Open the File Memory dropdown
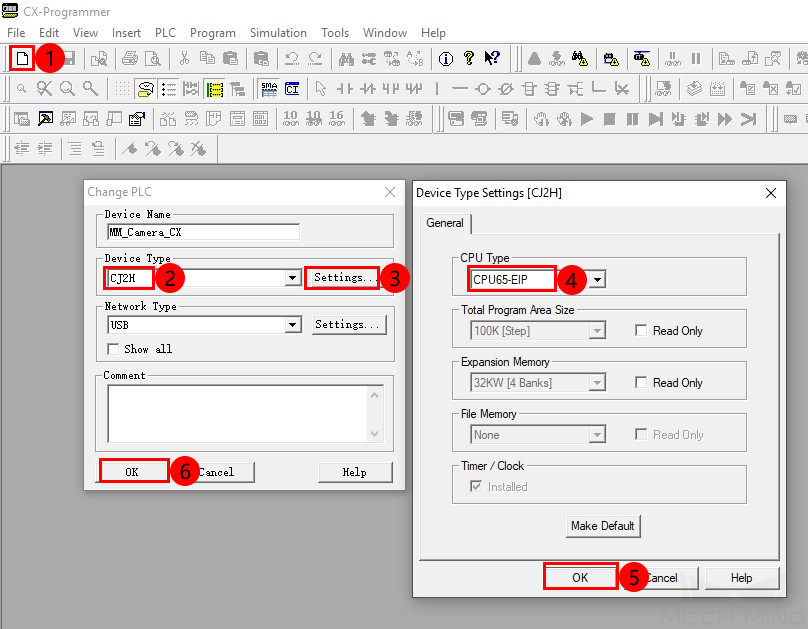Viewport: 808px width, 629px height. [x=597, y=435]
